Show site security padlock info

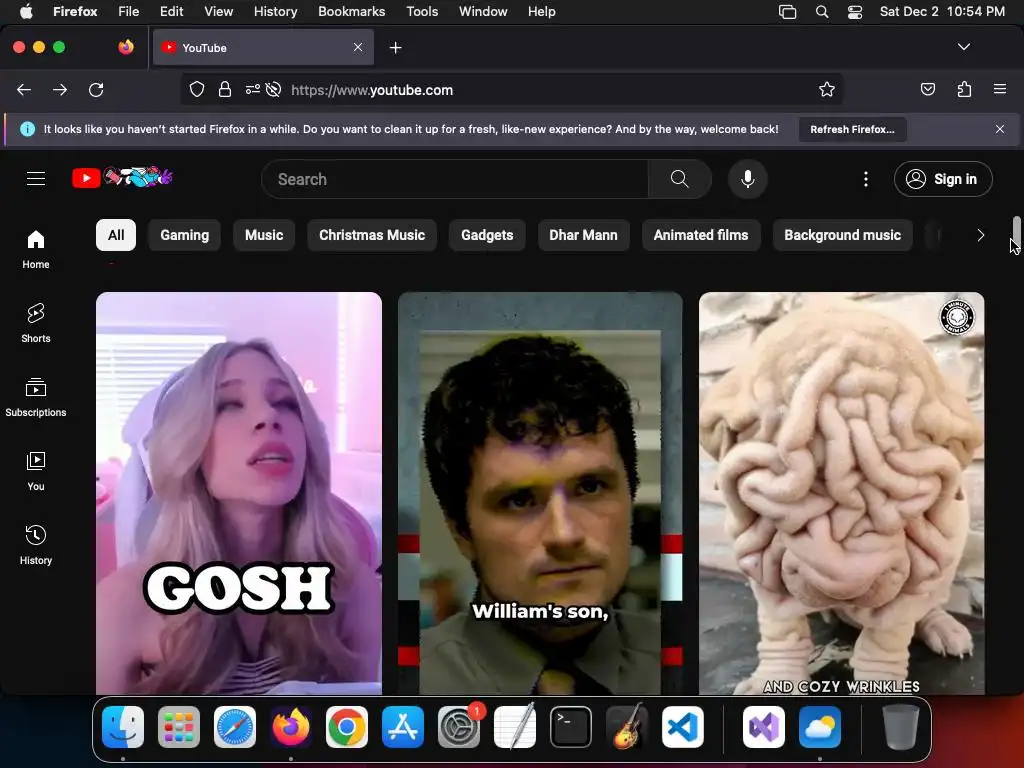pos(225,89)
